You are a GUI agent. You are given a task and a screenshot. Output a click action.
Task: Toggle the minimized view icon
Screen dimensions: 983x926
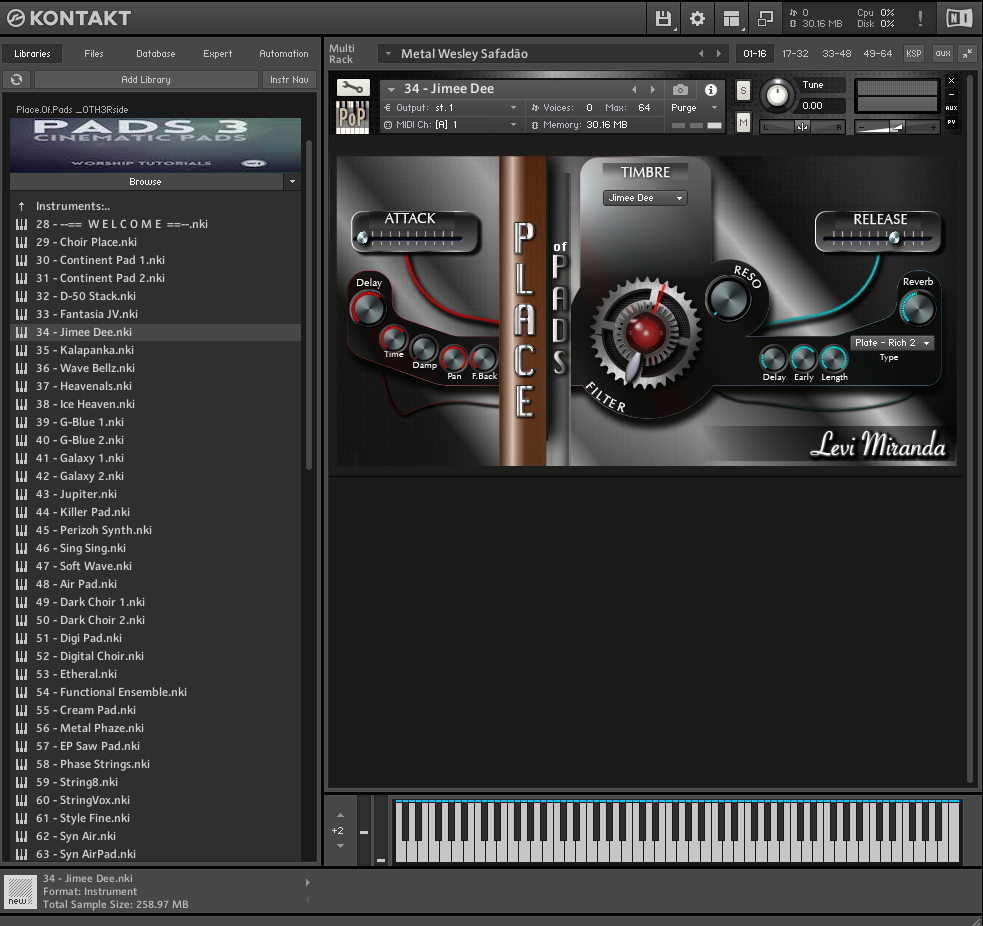[765, 19]
